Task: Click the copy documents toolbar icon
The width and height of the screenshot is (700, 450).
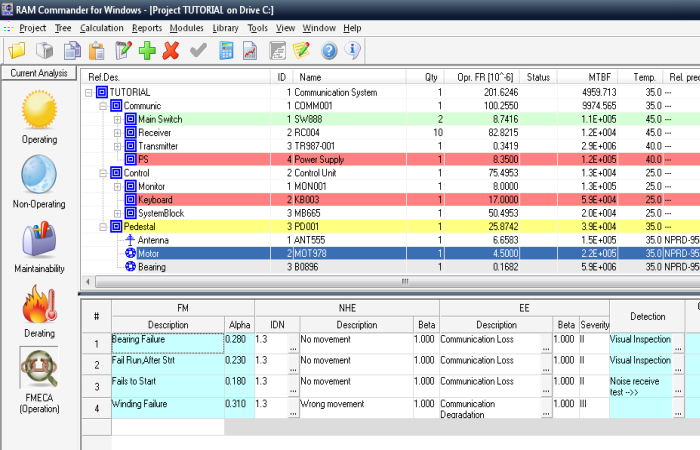Action: click(x=72, y=50)
